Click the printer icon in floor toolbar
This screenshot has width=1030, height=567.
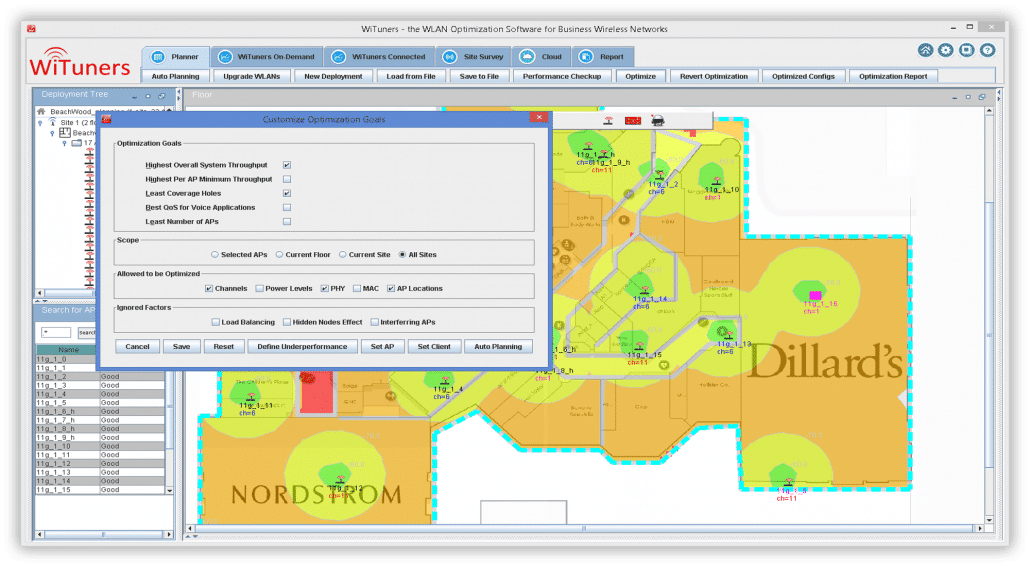click(658, 120)
